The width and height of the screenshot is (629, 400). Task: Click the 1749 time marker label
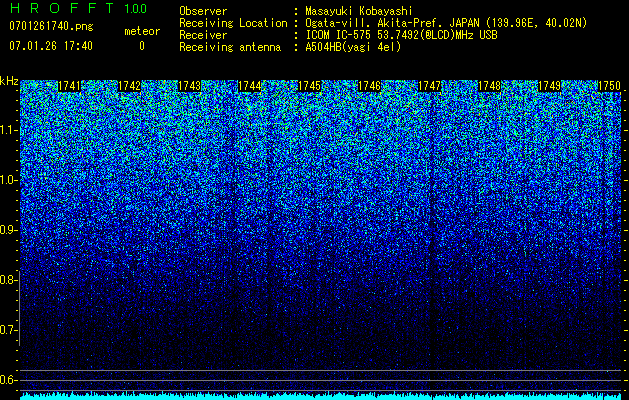[550, 86]
